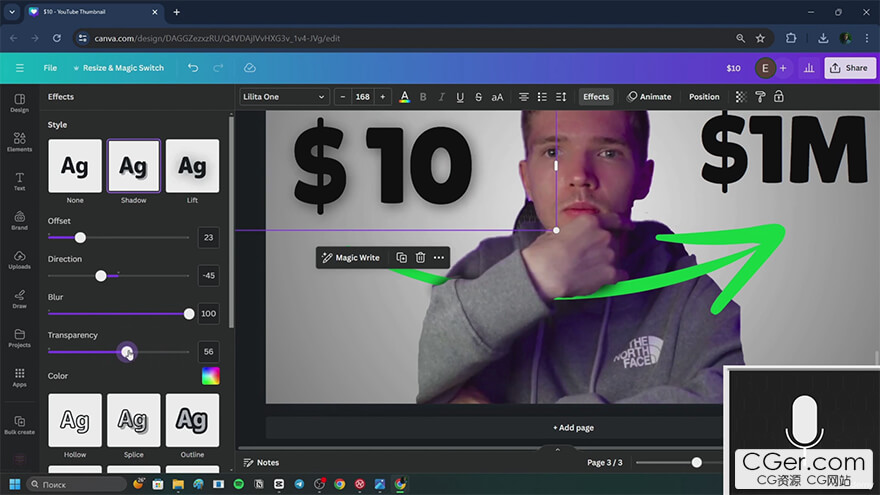The width and height of the screenshot is (880, 495).
Task: Toggle underline formatting
Action: 460,97
